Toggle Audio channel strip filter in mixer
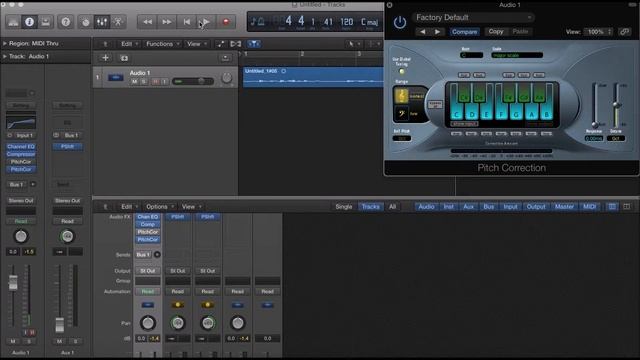640x360 pixels. [x=426, y=207]
